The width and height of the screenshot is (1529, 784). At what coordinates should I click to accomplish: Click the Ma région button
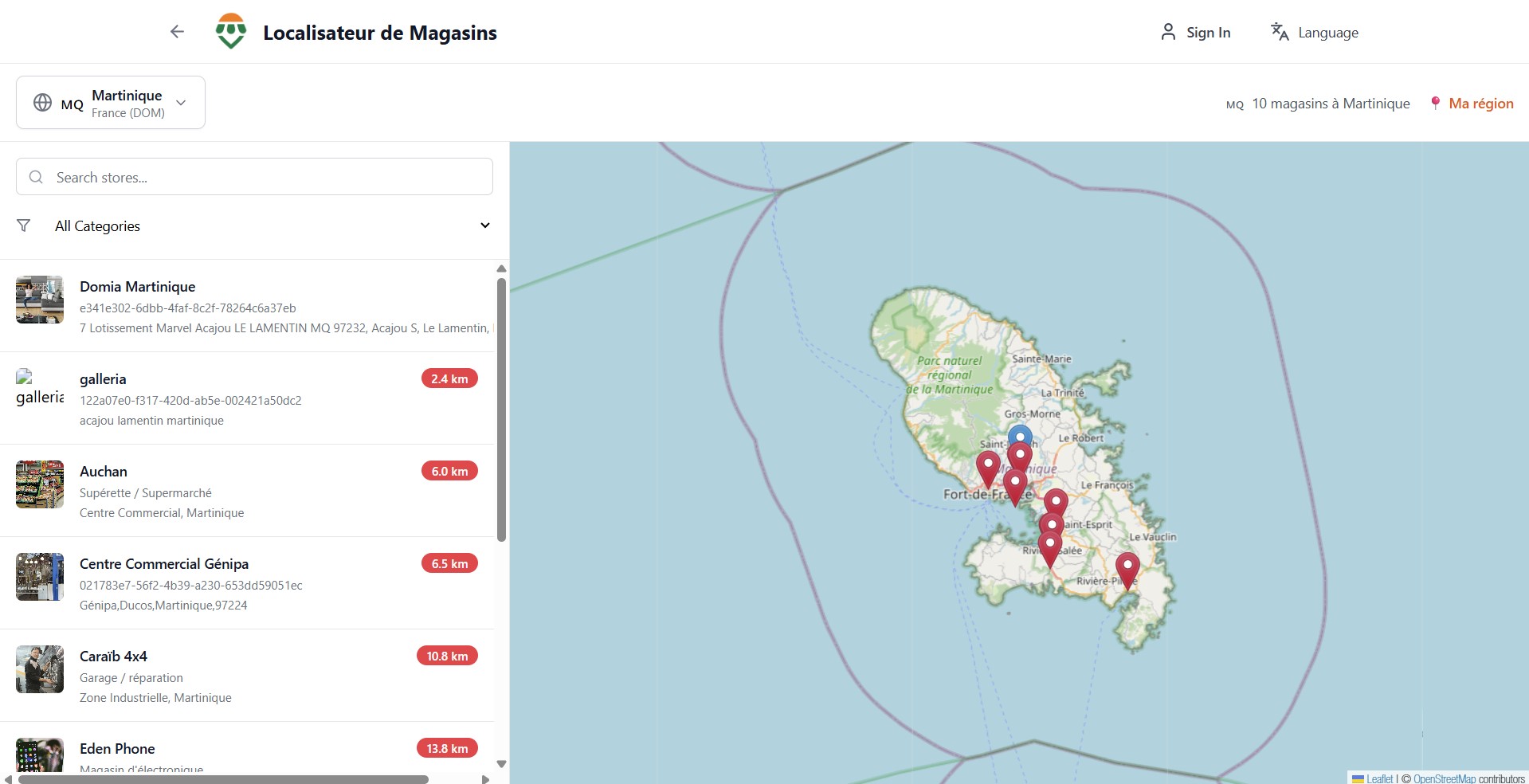[x=1472, y=104]
